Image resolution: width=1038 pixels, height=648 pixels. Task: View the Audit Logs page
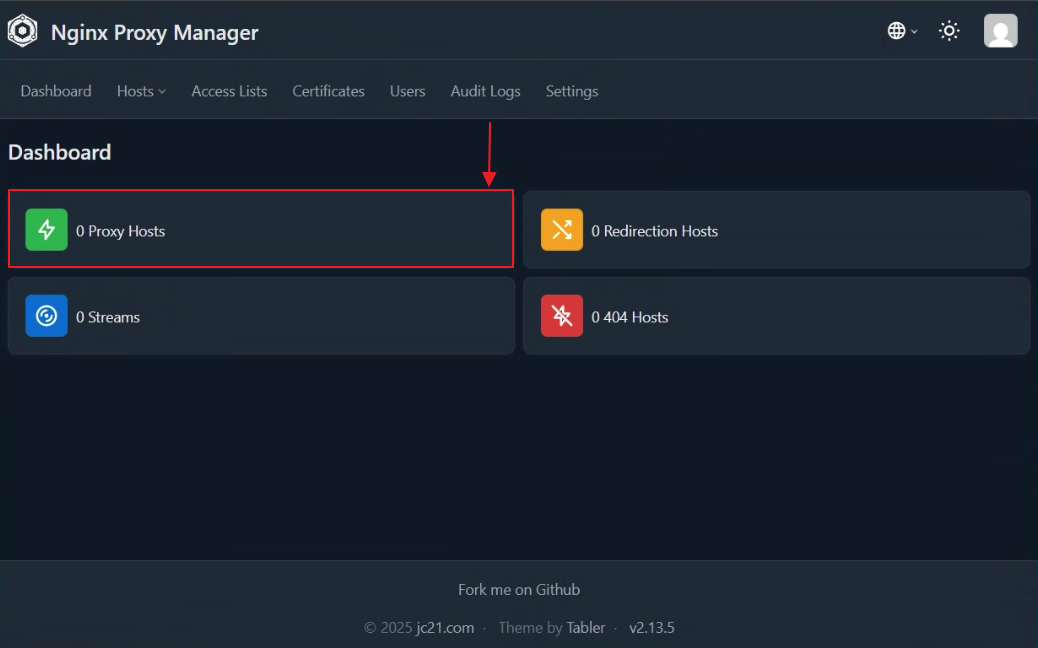(x=485, y=91)
